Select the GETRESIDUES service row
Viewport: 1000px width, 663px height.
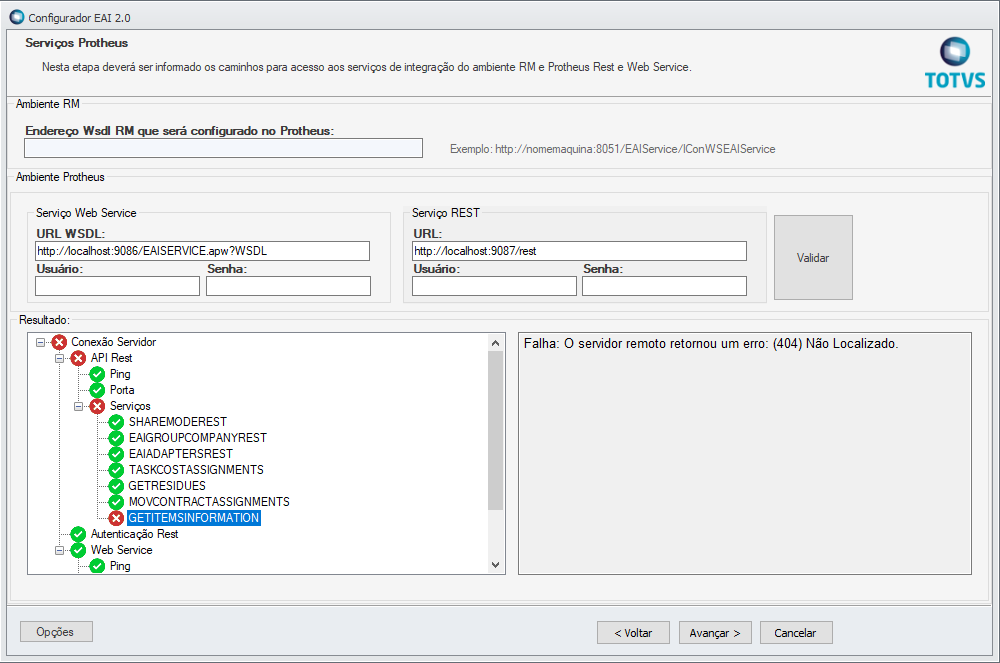click(166, 486)
